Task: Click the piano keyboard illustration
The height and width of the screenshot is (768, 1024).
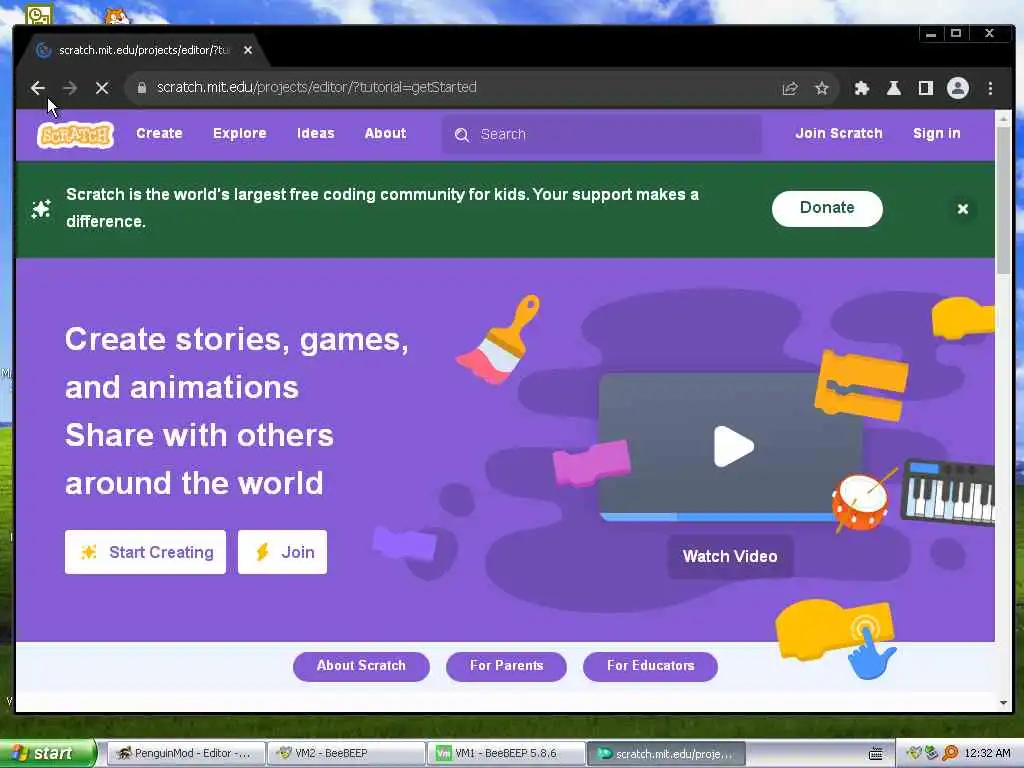Action: 950,492
